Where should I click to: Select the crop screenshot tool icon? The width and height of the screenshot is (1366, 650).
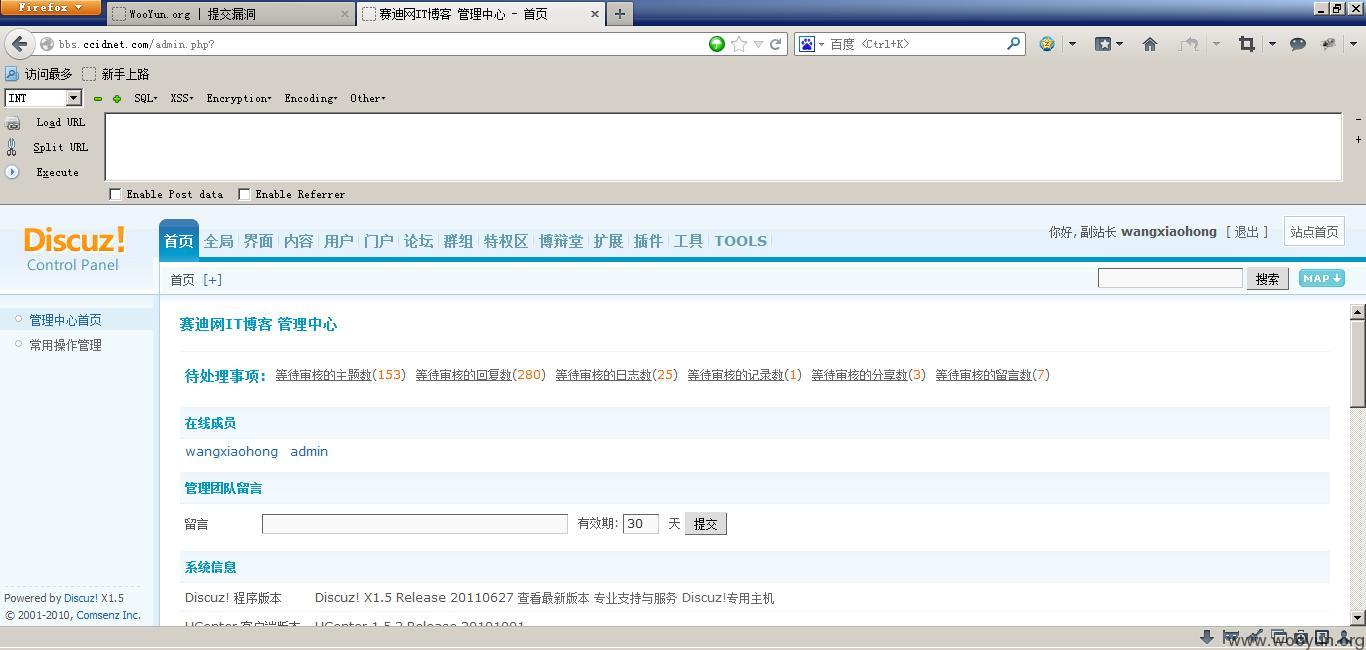1246,44
